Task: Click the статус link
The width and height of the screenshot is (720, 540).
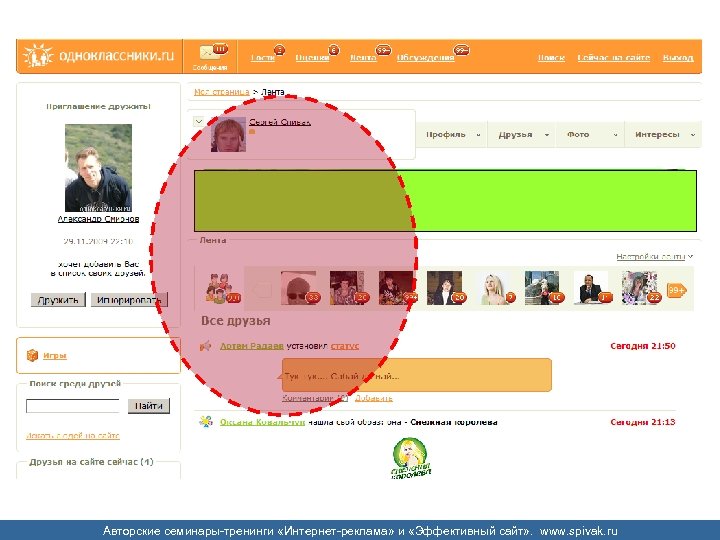Action: (345, 346)
